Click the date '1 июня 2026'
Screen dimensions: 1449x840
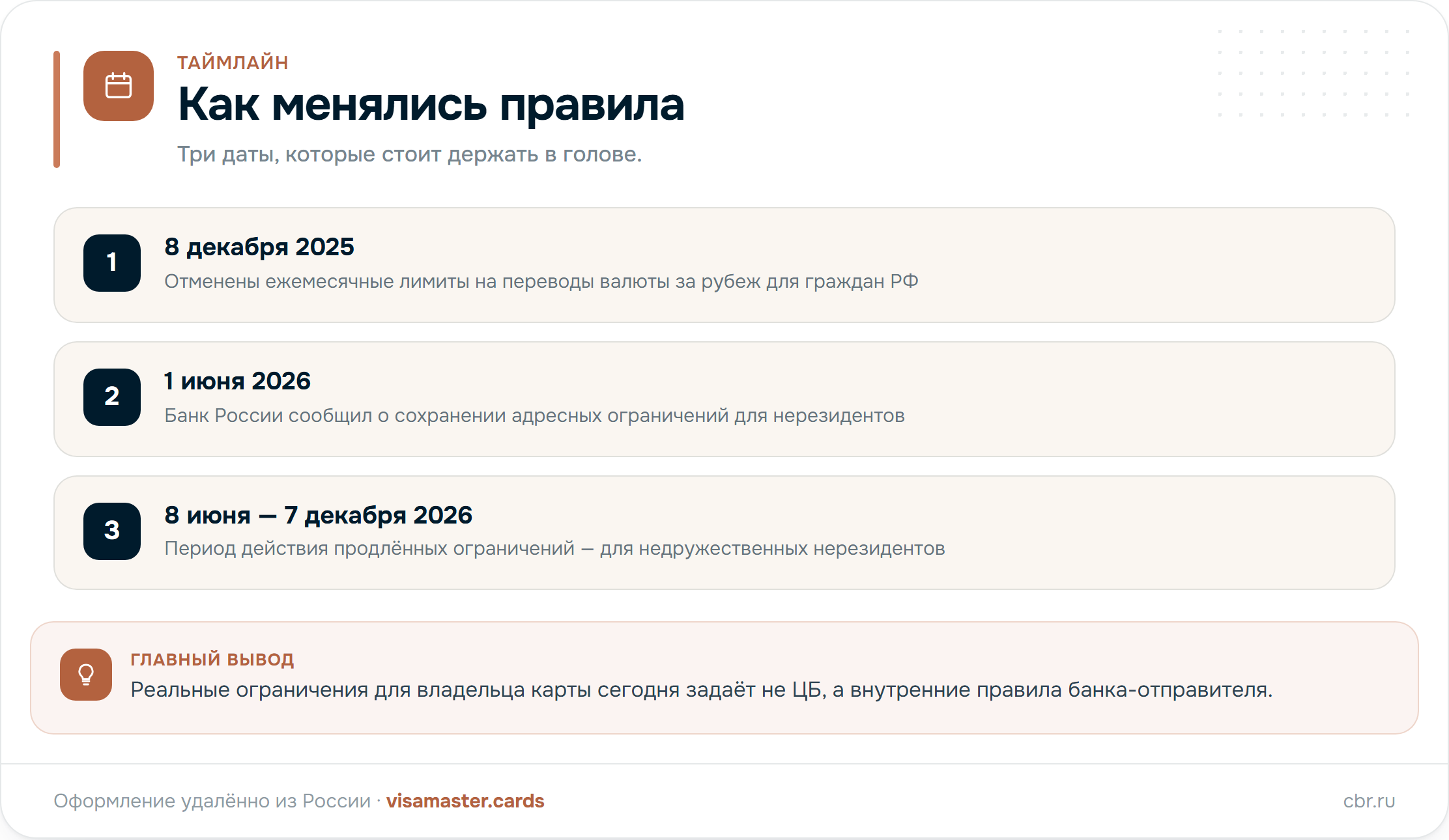[x=237, y=381]
